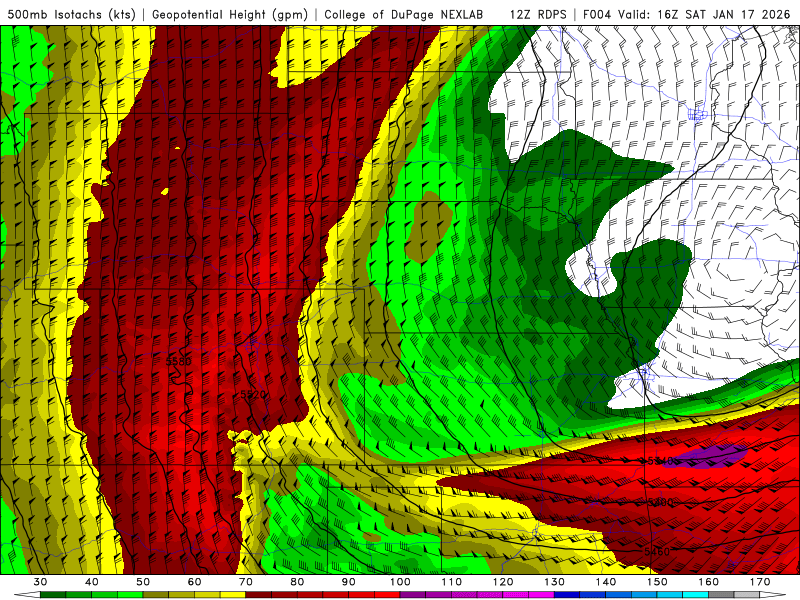
Task: Click the 120 value on the color scale
Action: (503, 582)
